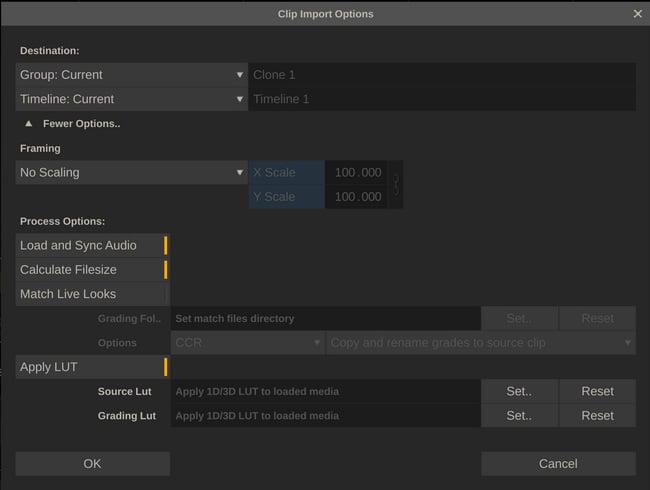The image size is (650, 490).
Task: Click Set.. button for Grading Lut
Action: 519,416
